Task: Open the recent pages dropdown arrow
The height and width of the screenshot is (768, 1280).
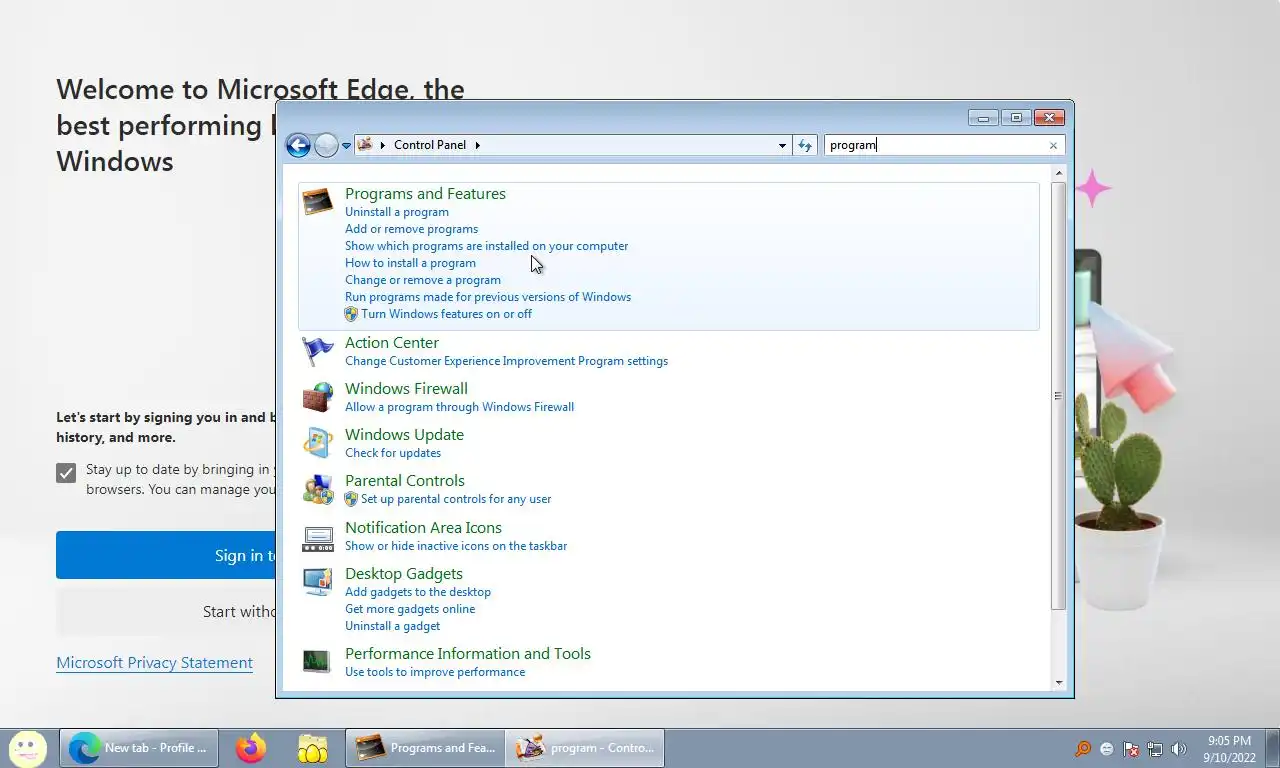Action: click(346, 146)
